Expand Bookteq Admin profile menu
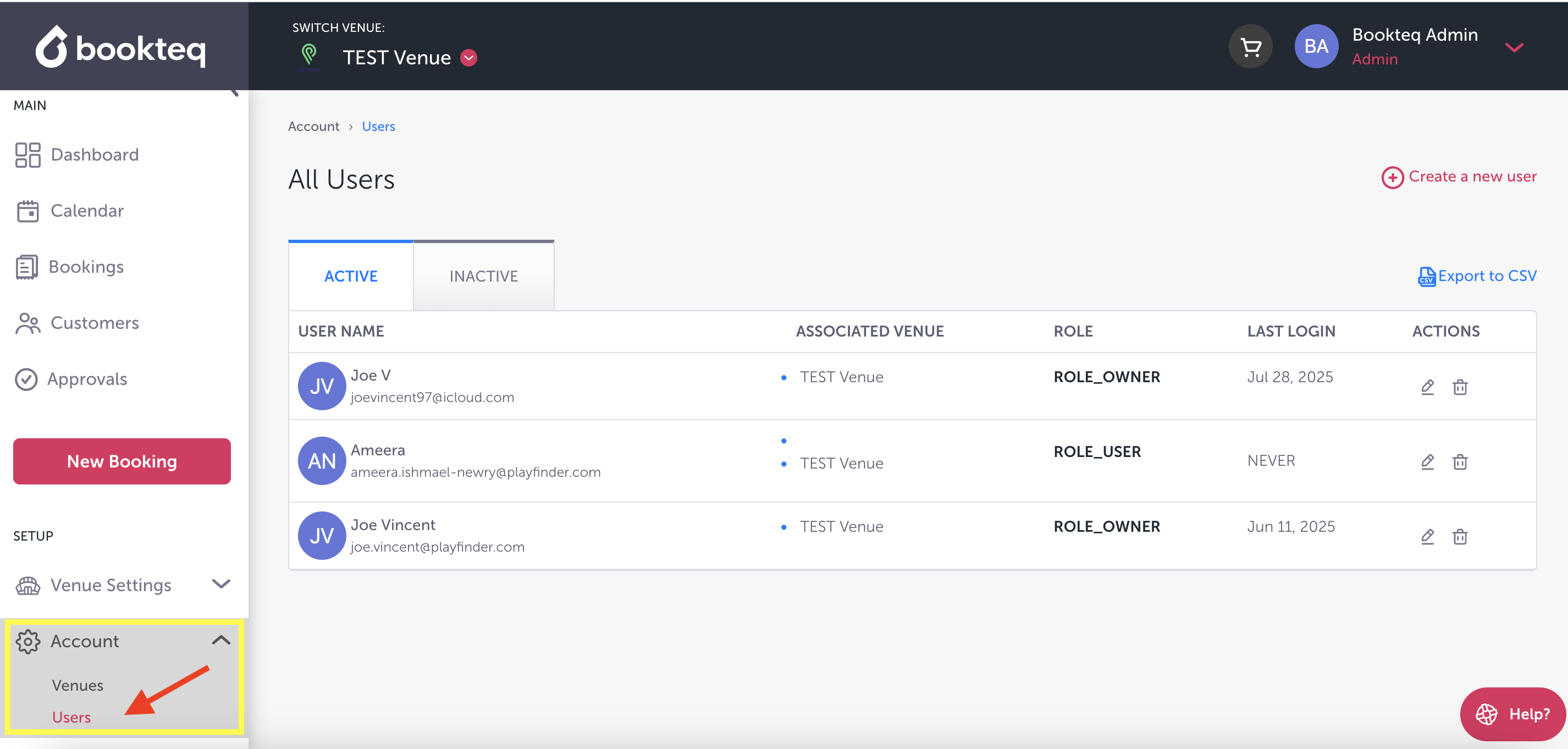This screenshot has height=749, width=1568. click(x=1514, y=47)
